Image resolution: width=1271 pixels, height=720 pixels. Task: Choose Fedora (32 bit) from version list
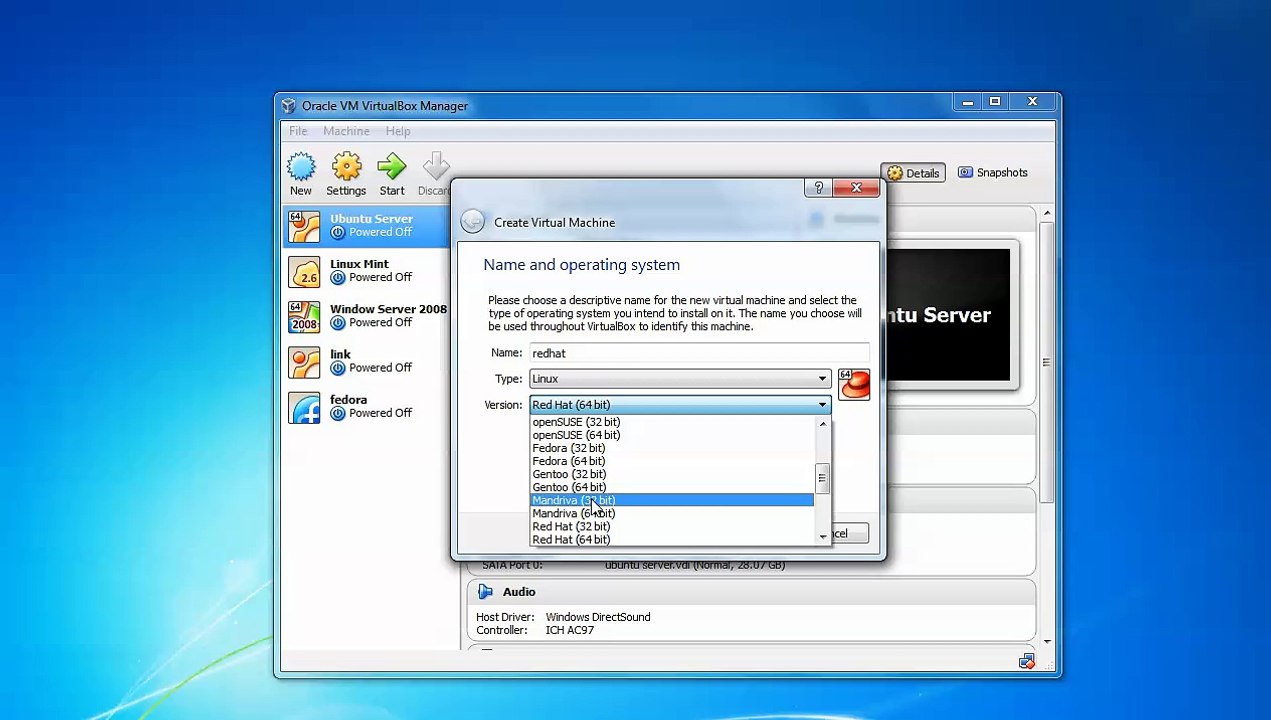click(672, 448)
